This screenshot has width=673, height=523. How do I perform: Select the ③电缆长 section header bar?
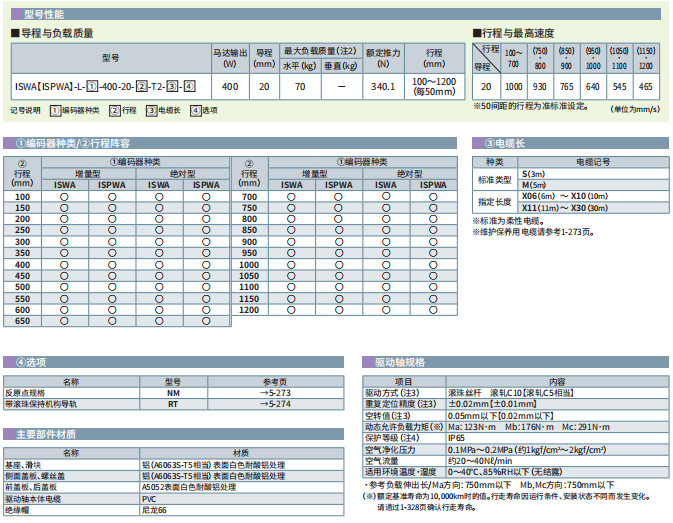(570, 143)
